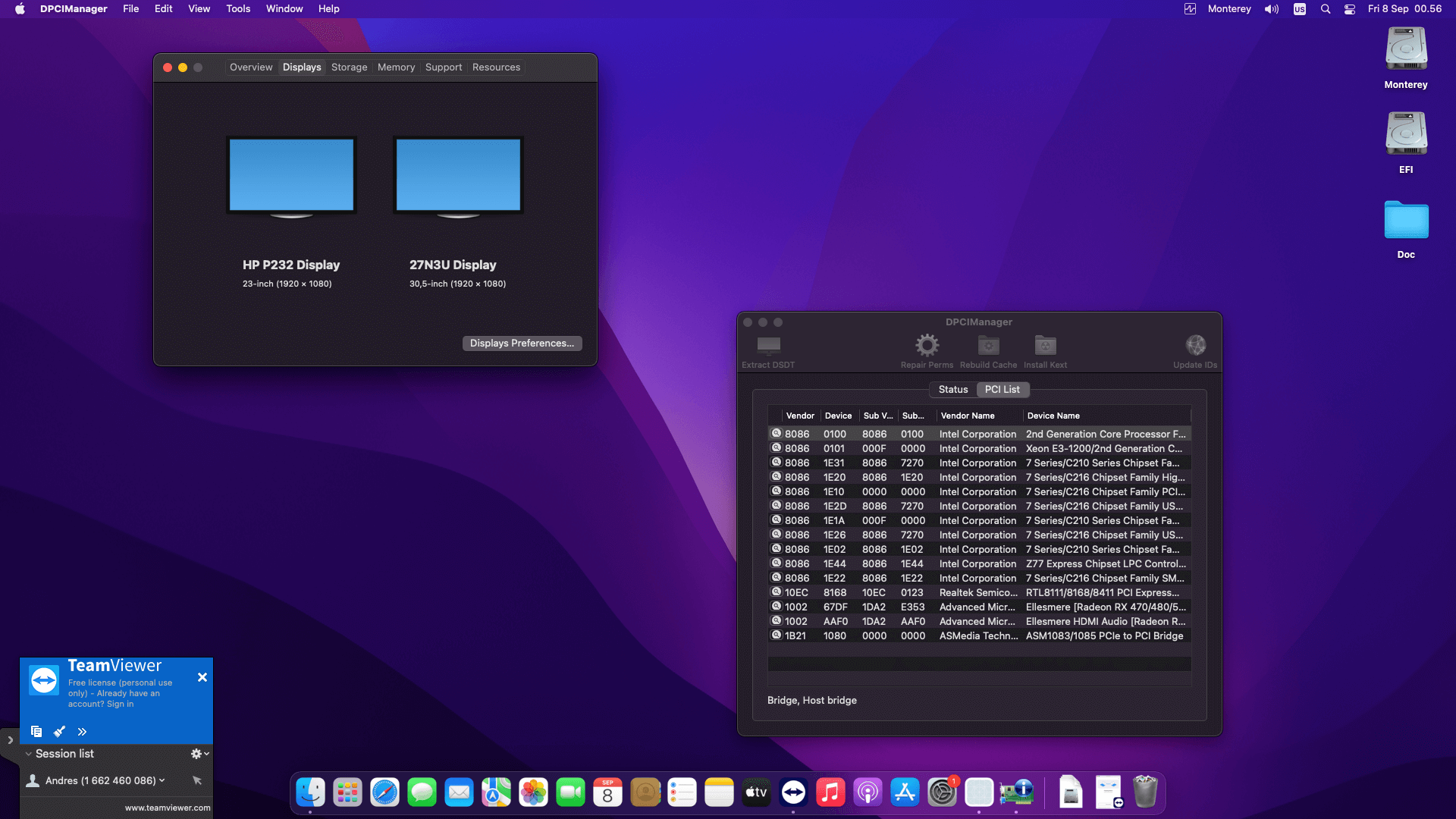This screenshot has width=1456, height=819.
Task: Click the Repair Perms gear icon
Action: 927,346
